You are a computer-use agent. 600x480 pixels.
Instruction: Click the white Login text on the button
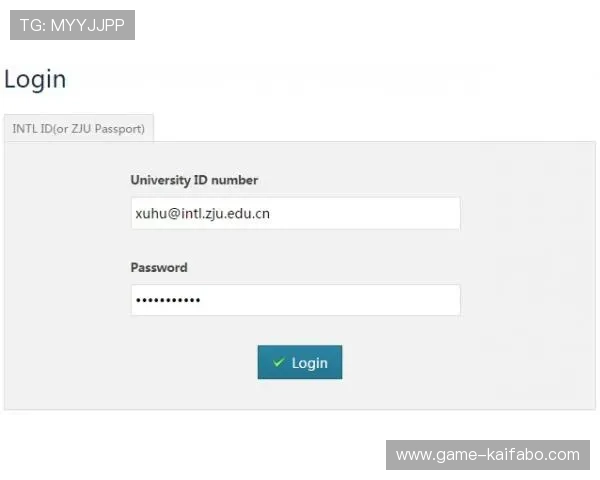310,363
